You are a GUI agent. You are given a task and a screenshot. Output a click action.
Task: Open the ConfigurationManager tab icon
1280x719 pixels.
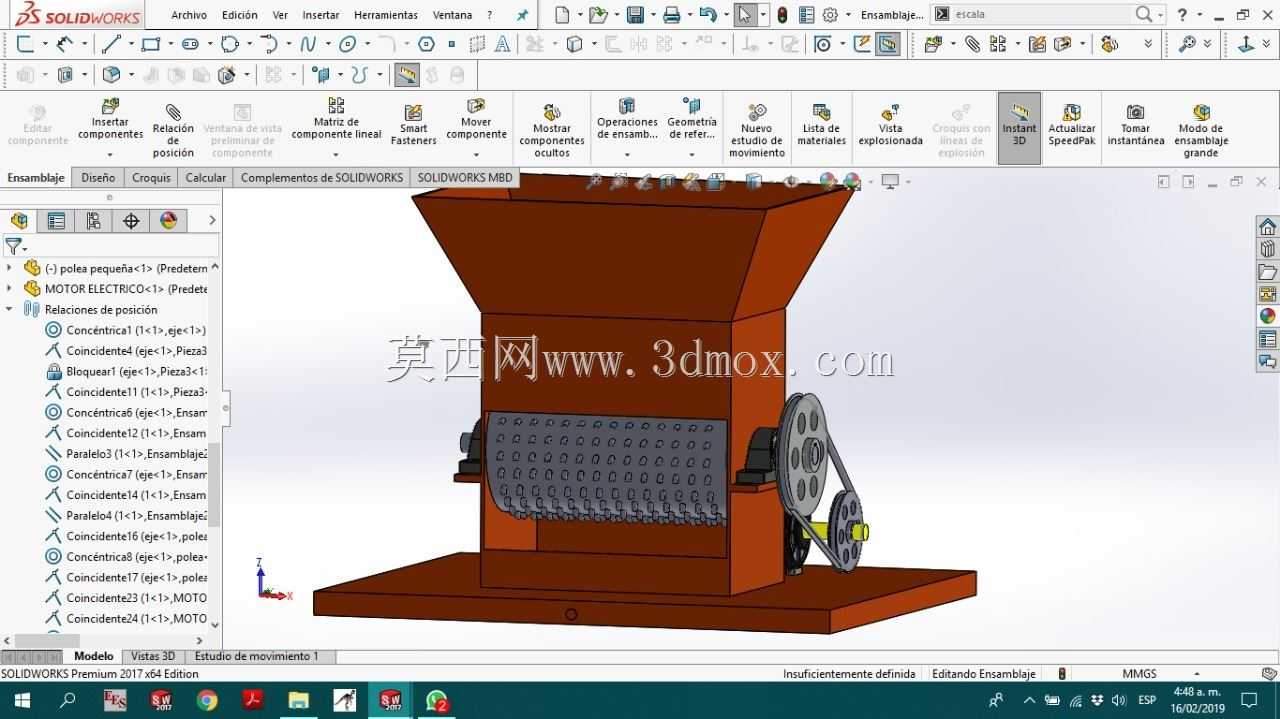click(x=93, y=221)
